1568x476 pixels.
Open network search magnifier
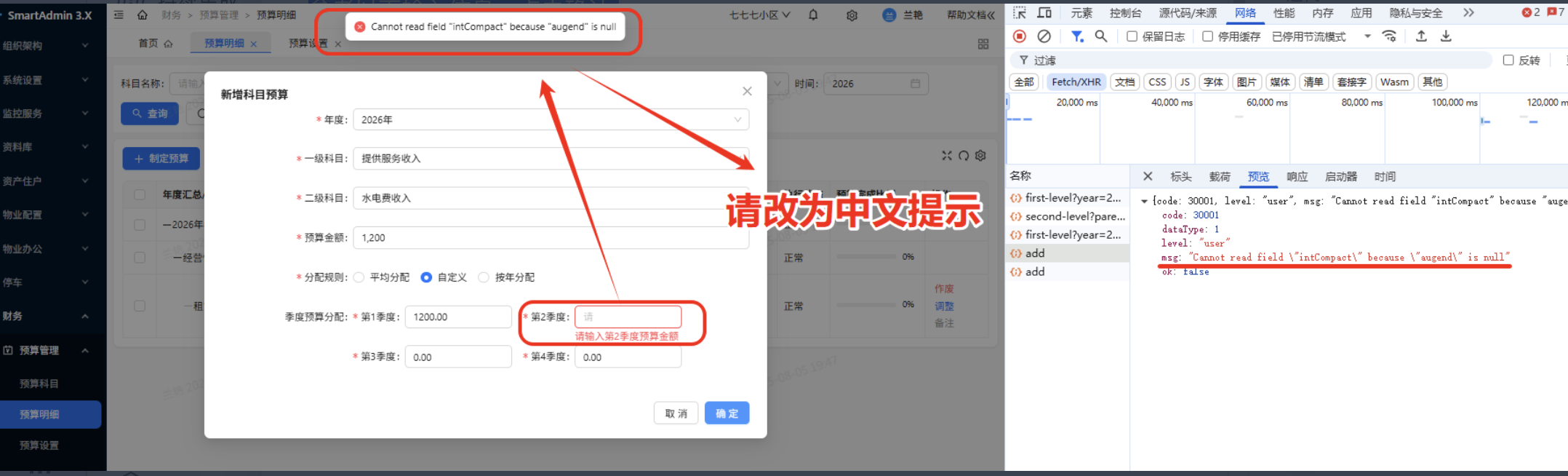click(x=1101, y=36)
